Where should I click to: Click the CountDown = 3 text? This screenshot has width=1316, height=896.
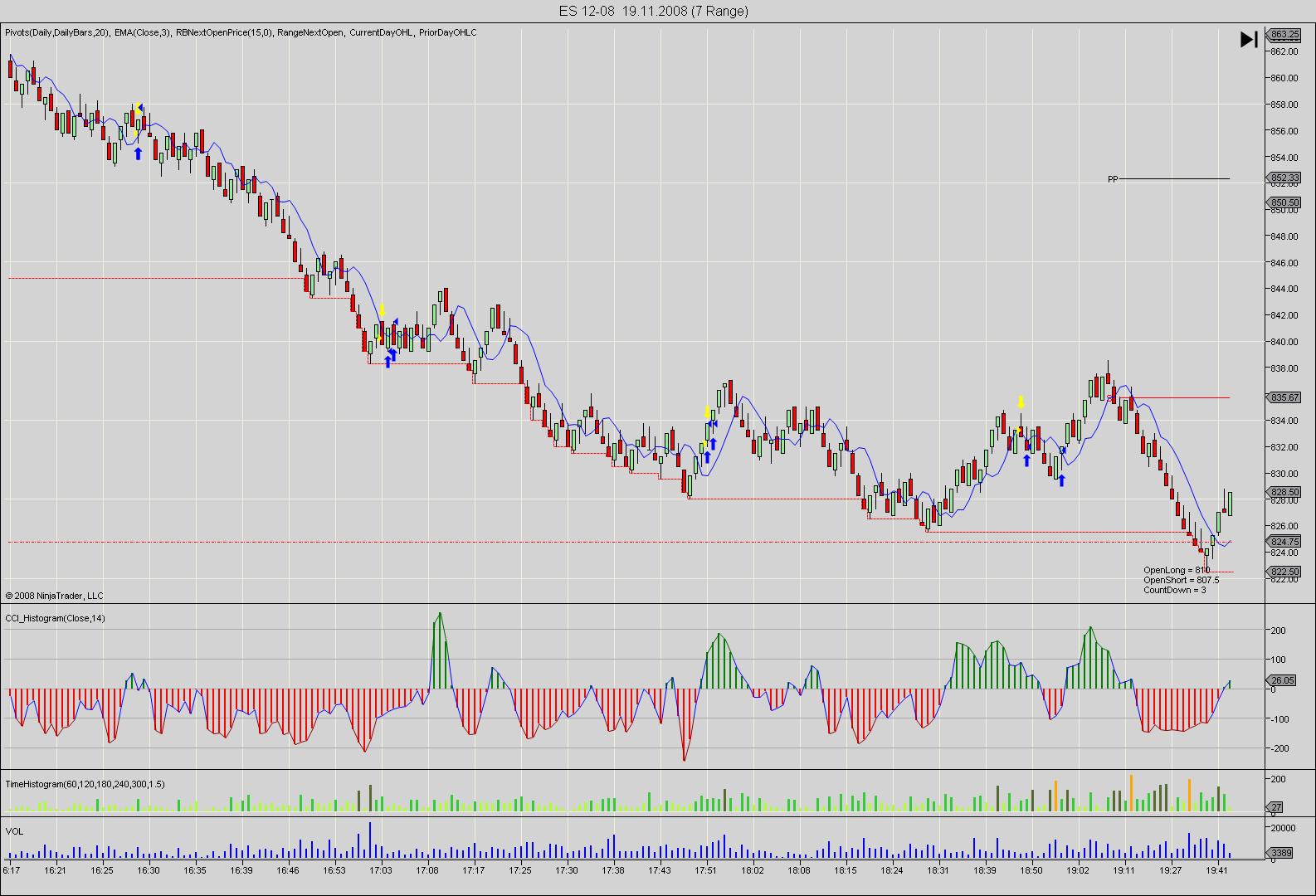1174,590
